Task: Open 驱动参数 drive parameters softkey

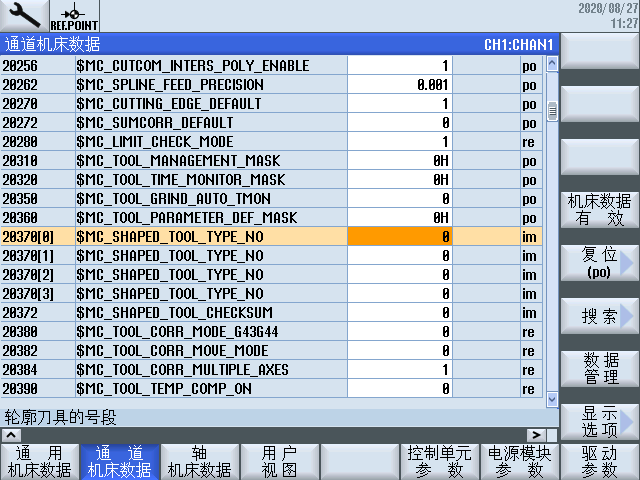Action: coord(599,461)
